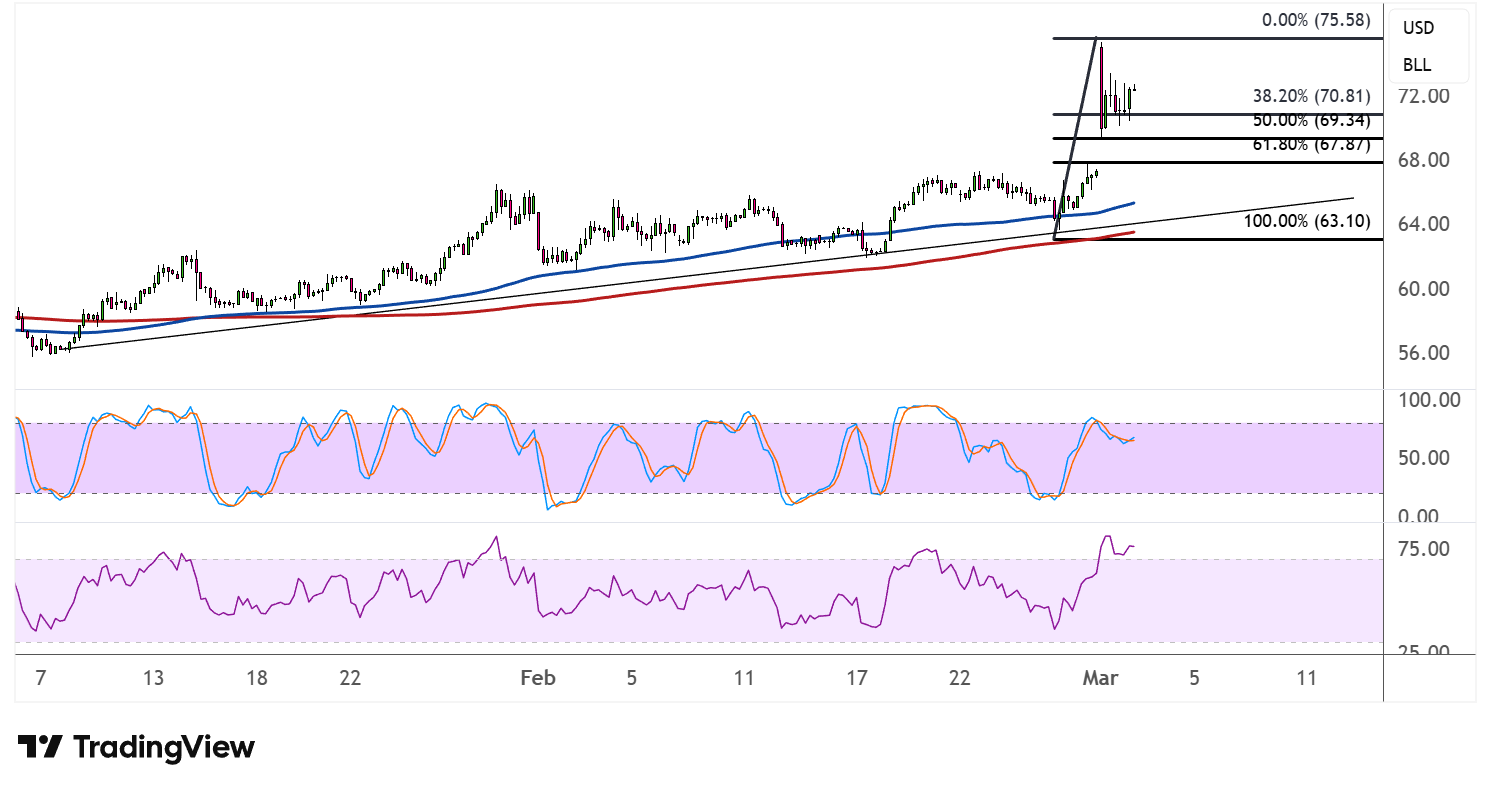This screenshot has height=792, width=1491.
Task: Select the USD currency label
Action: [x=1417, y=26]
